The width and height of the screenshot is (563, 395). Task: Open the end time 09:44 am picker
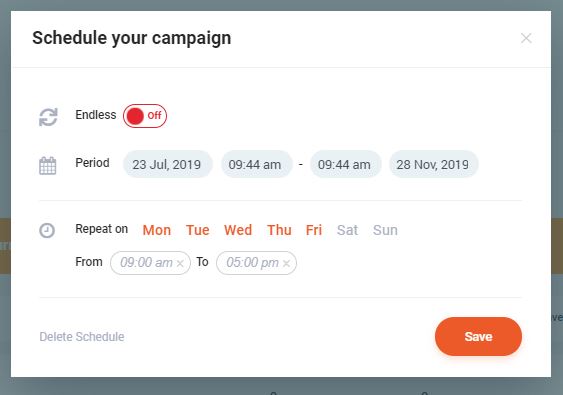(x=345, y=164)
